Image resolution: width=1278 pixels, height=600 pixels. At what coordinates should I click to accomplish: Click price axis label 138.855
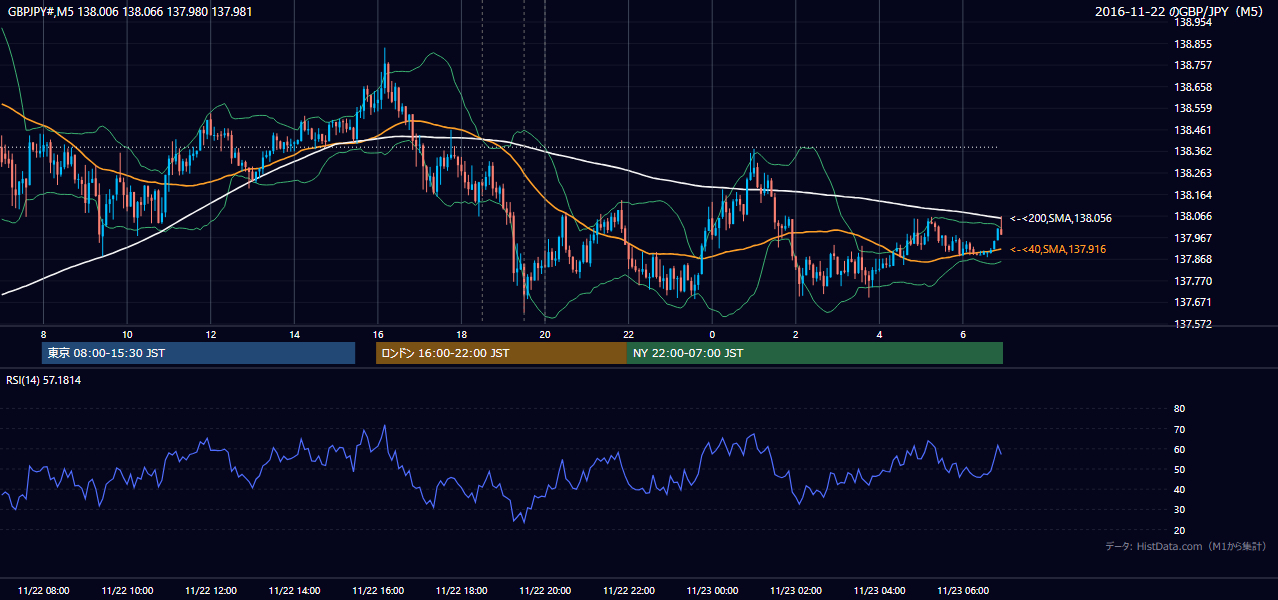click(1193, 44)
